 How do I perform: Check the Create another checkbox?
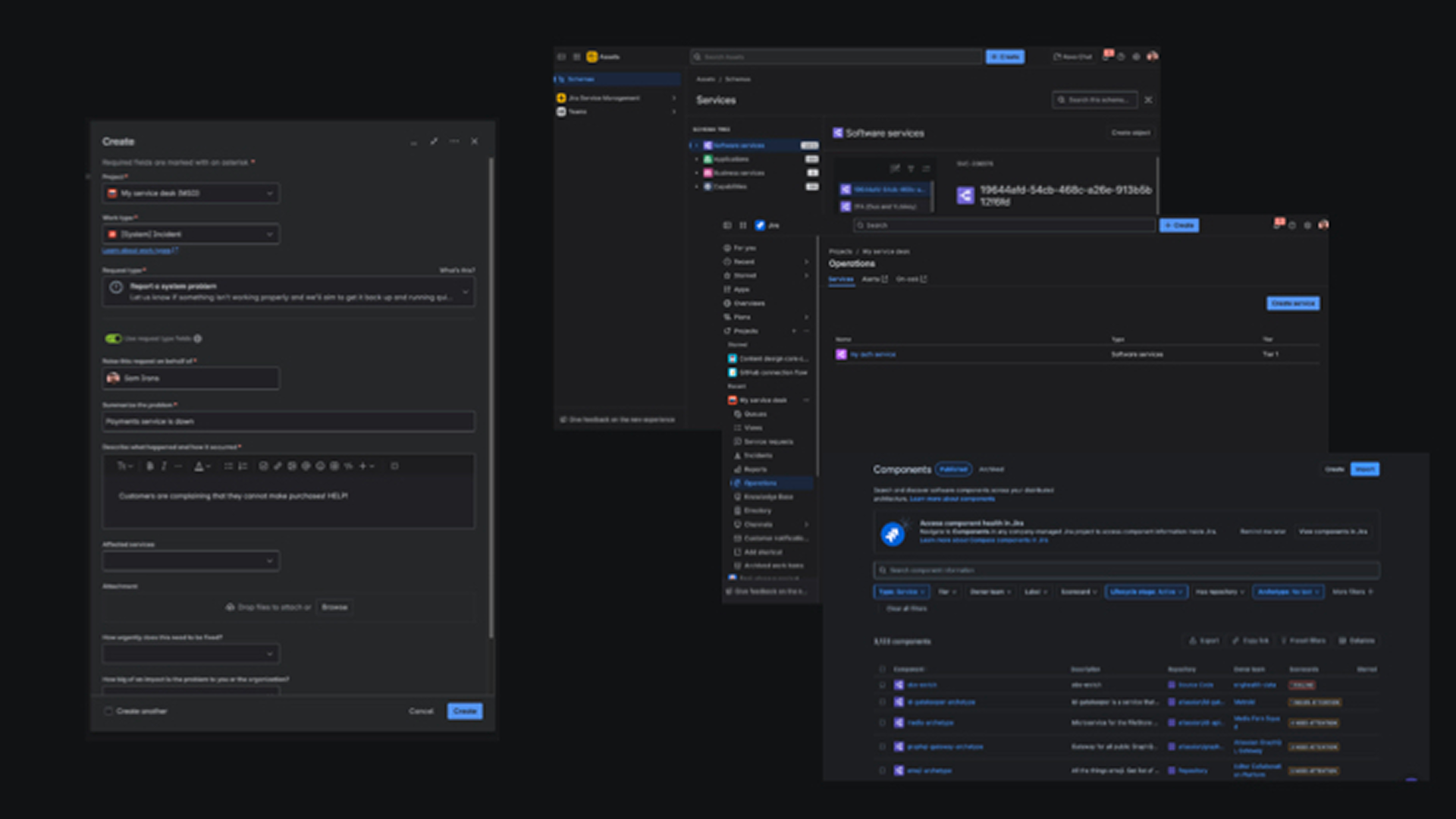click(x=108, y=711)
